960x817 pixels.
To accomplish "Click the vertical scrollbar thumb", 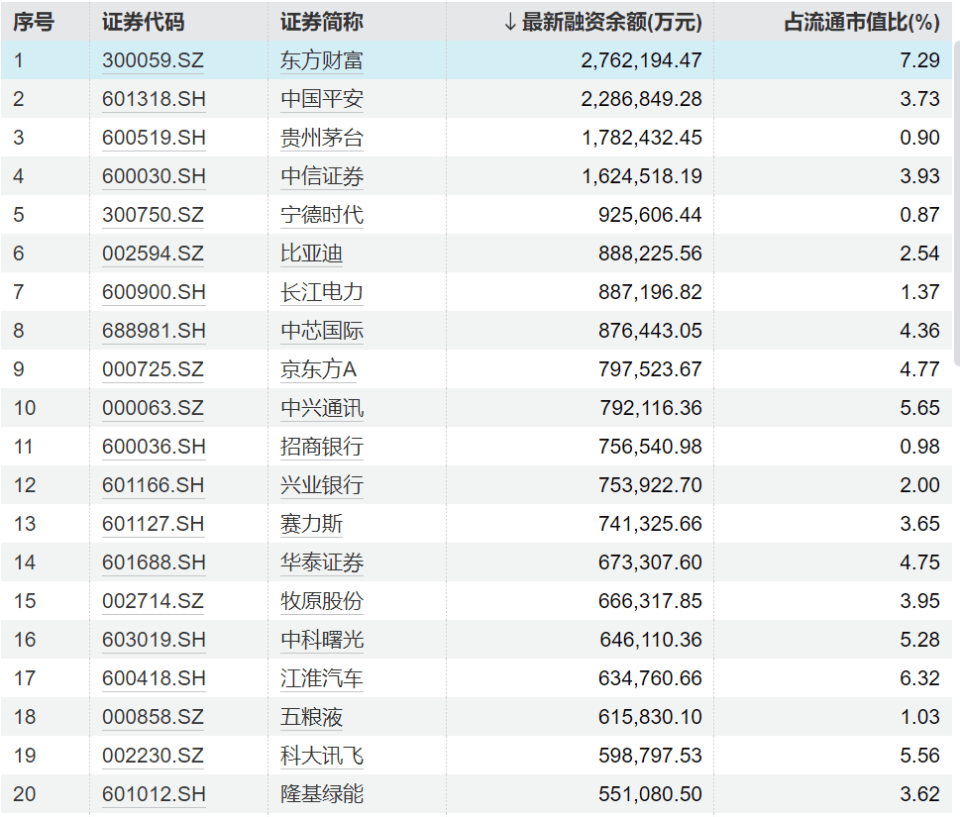I will coord(956,205).
